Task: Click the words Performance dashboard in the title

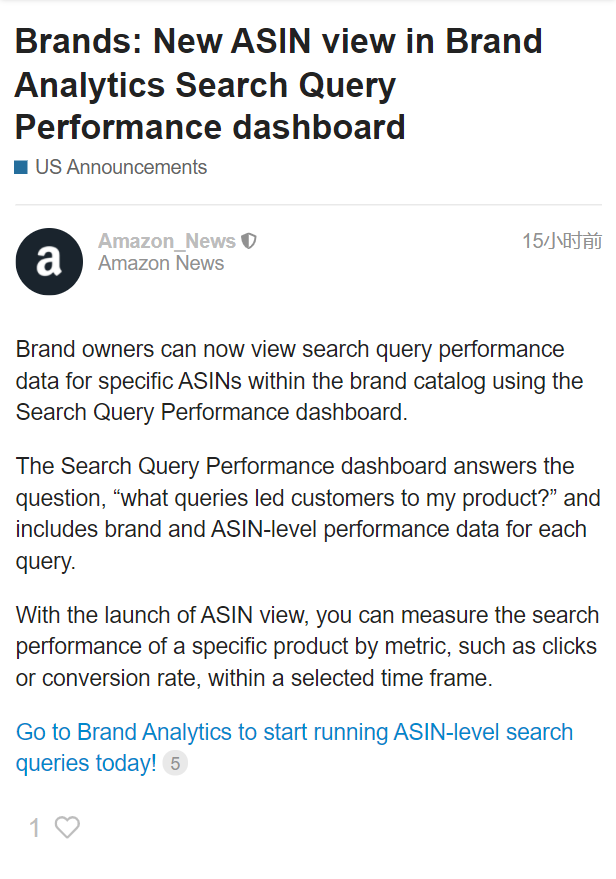Action: 210,127
